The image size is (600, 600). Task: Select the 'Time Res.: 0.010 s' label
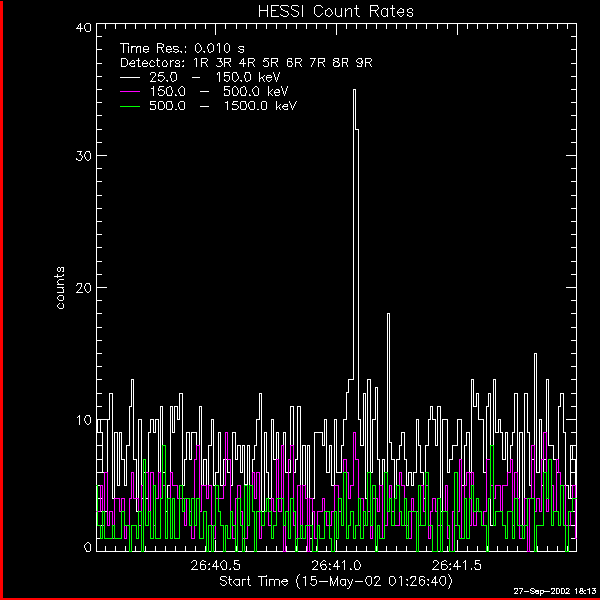click(x=182, y=49)
